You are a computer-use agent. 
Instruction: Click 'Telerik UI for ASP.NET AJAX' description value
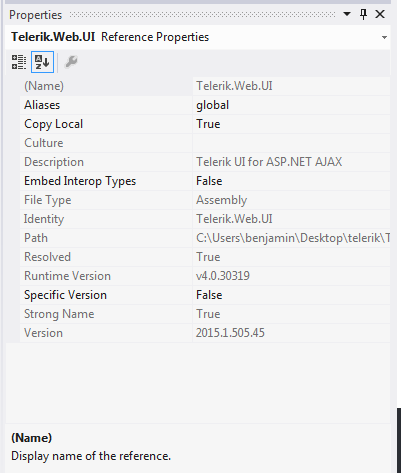269,162
